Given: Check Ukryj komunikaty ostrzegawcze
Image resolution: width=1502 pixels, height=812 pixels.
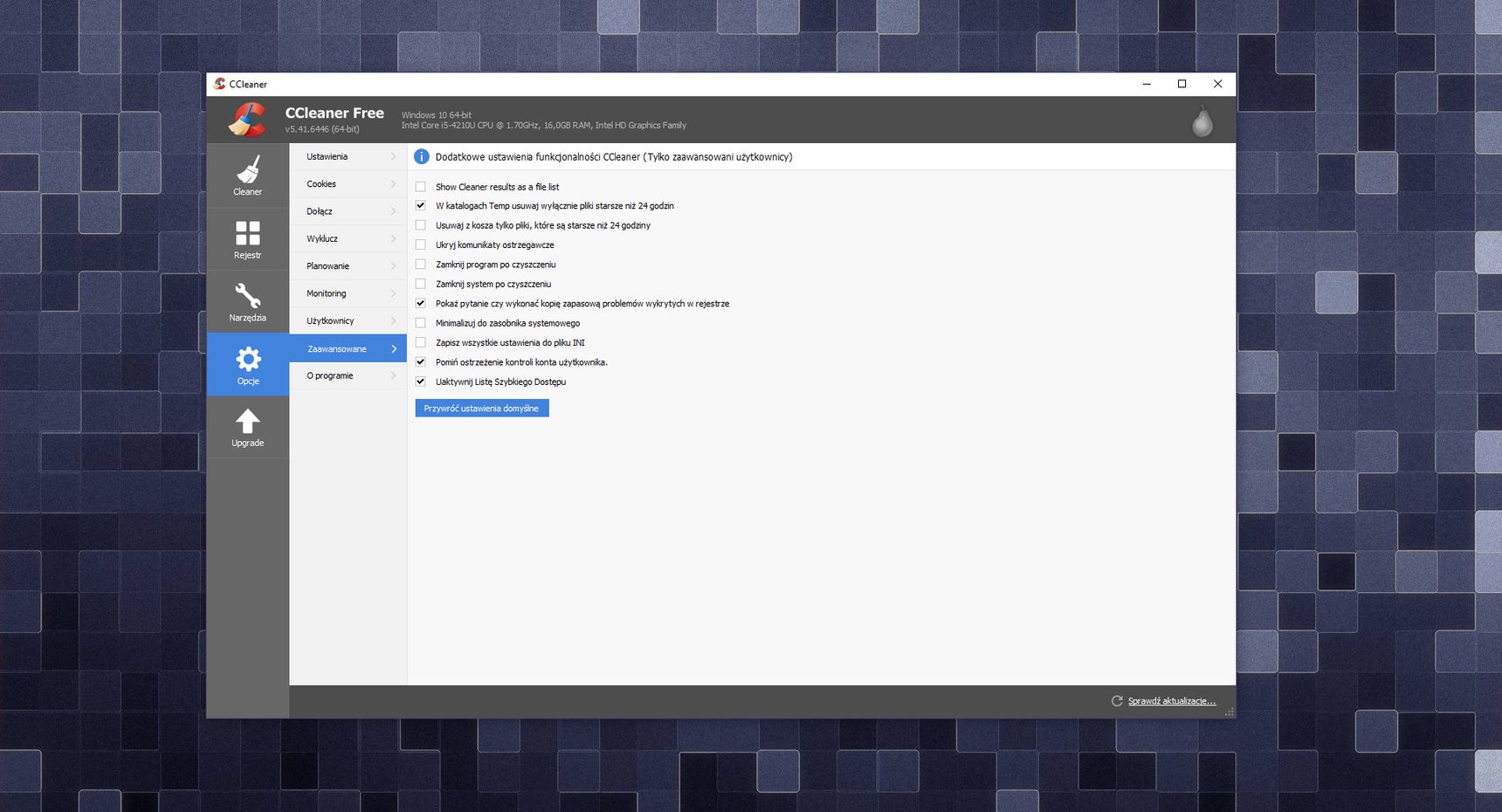Looking at the screenshot, I should 421,245.
